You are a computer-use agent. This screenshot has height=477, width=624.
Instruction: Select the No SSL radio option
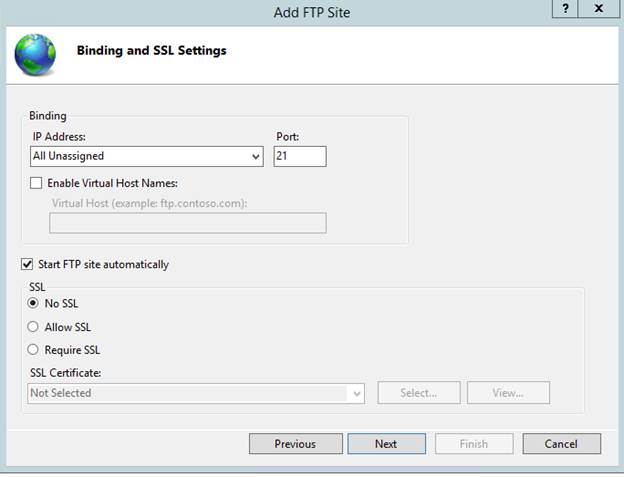click(34, 303)
